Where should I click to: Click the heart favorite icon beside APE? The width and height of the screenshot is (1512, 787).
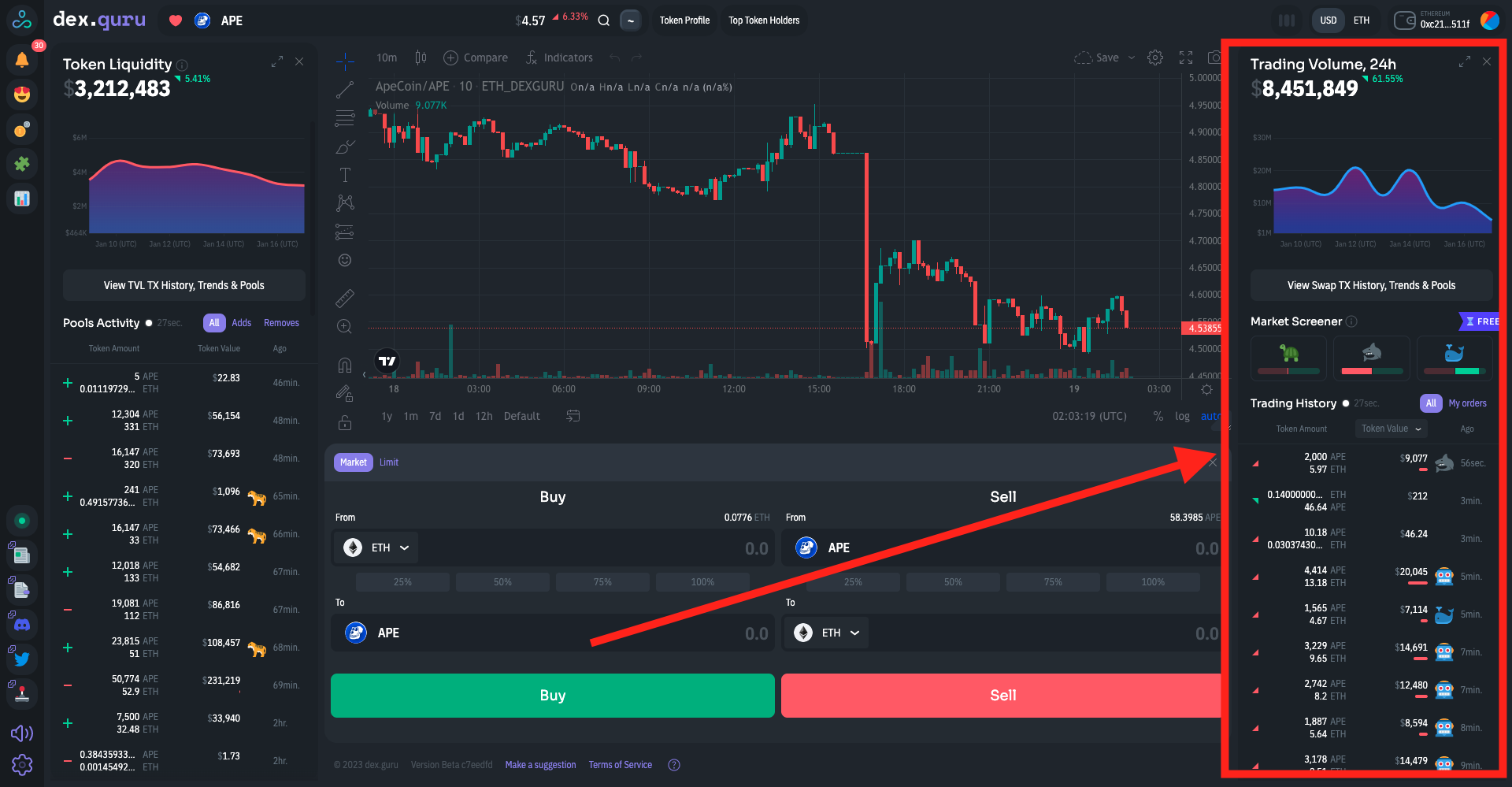point(176,20)
